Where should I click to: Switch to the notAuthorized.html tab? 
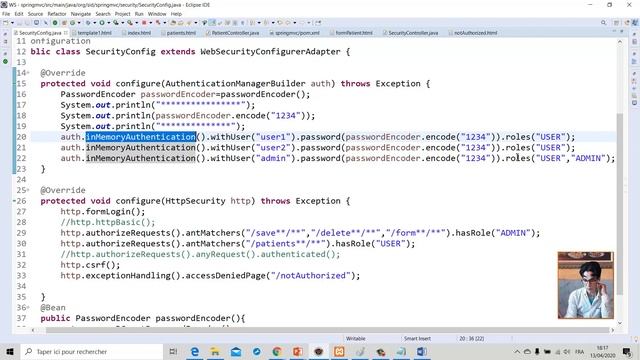click(x=475, y=33)
